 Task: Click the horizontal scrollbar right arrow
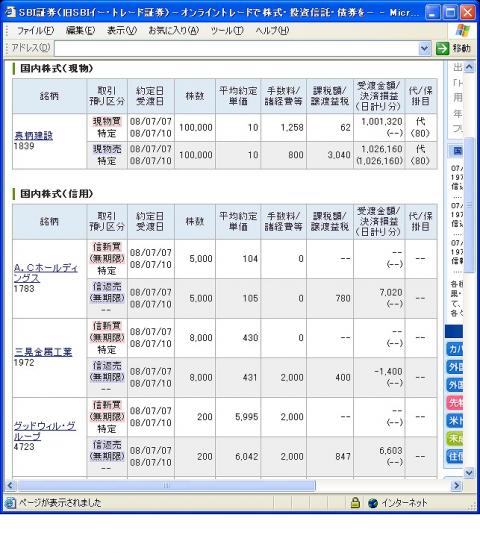coord(456,486)
